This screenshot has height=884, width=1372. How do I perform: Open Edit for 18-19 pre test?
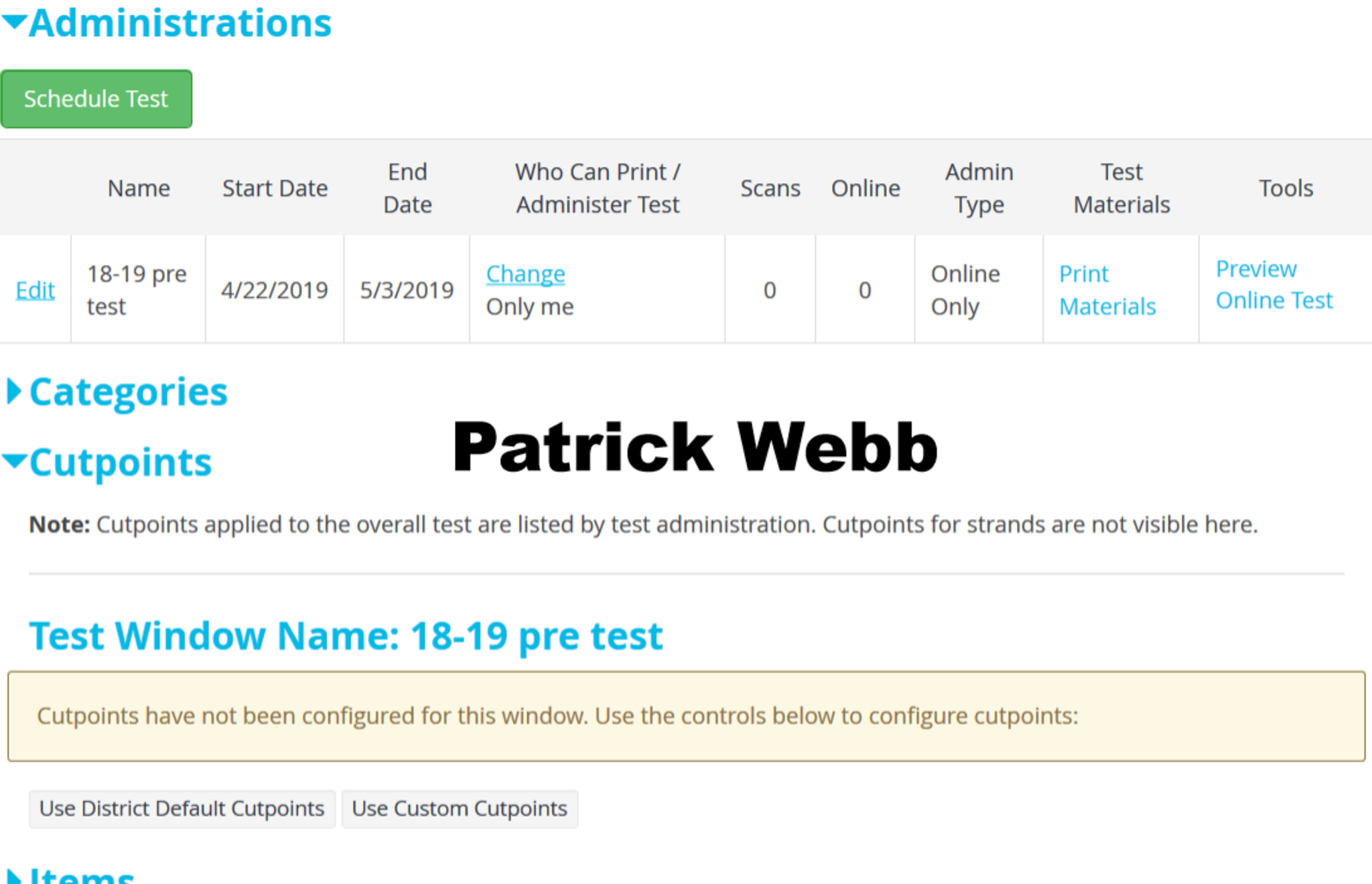point(35,290)
